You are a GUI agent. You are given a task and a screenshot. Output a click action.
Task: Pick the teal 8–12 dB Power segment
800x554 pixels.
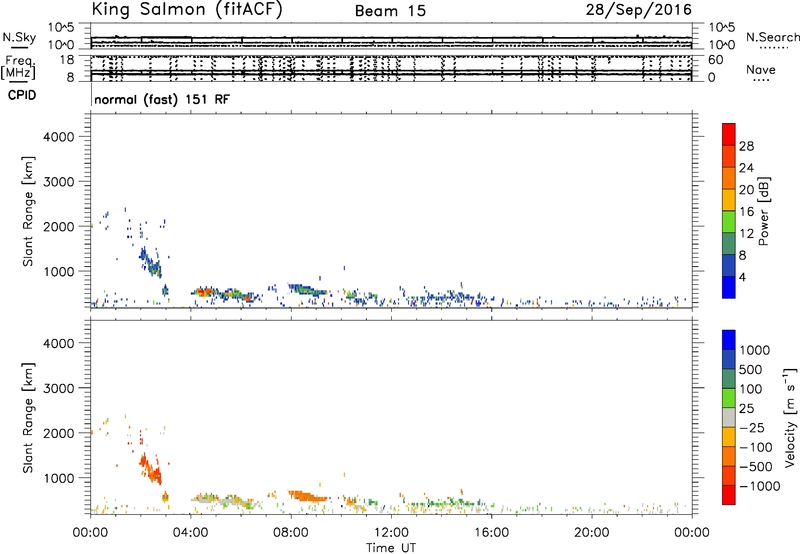729,243
